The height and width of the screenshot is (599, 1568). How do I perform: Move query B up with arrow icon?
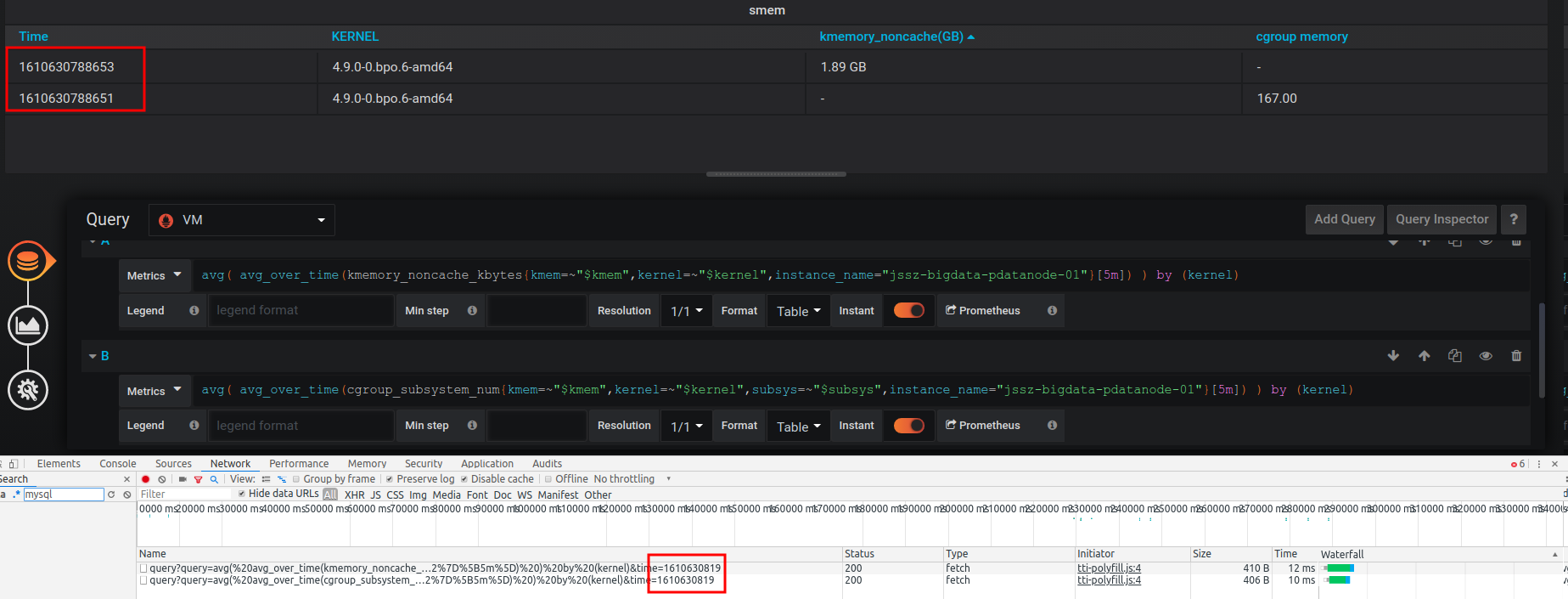pyautogui.click(x=1425, y=356)
